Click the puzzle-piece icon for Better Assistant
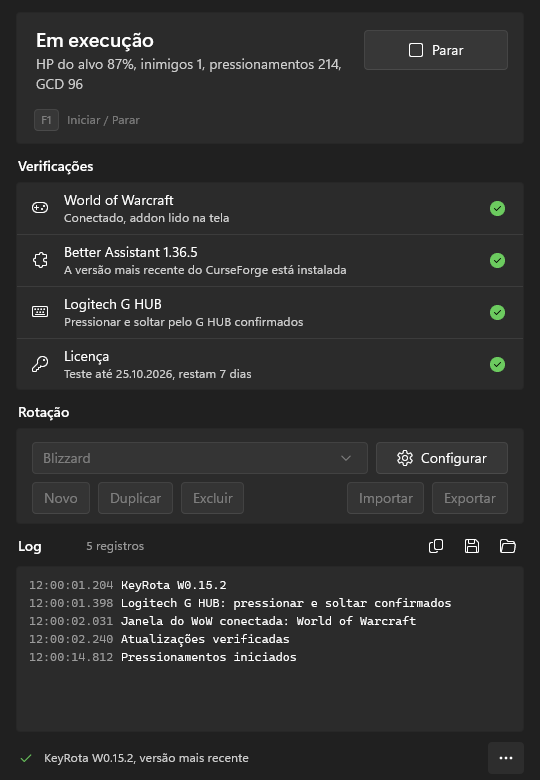540x780 pixels. pos(40,260)
